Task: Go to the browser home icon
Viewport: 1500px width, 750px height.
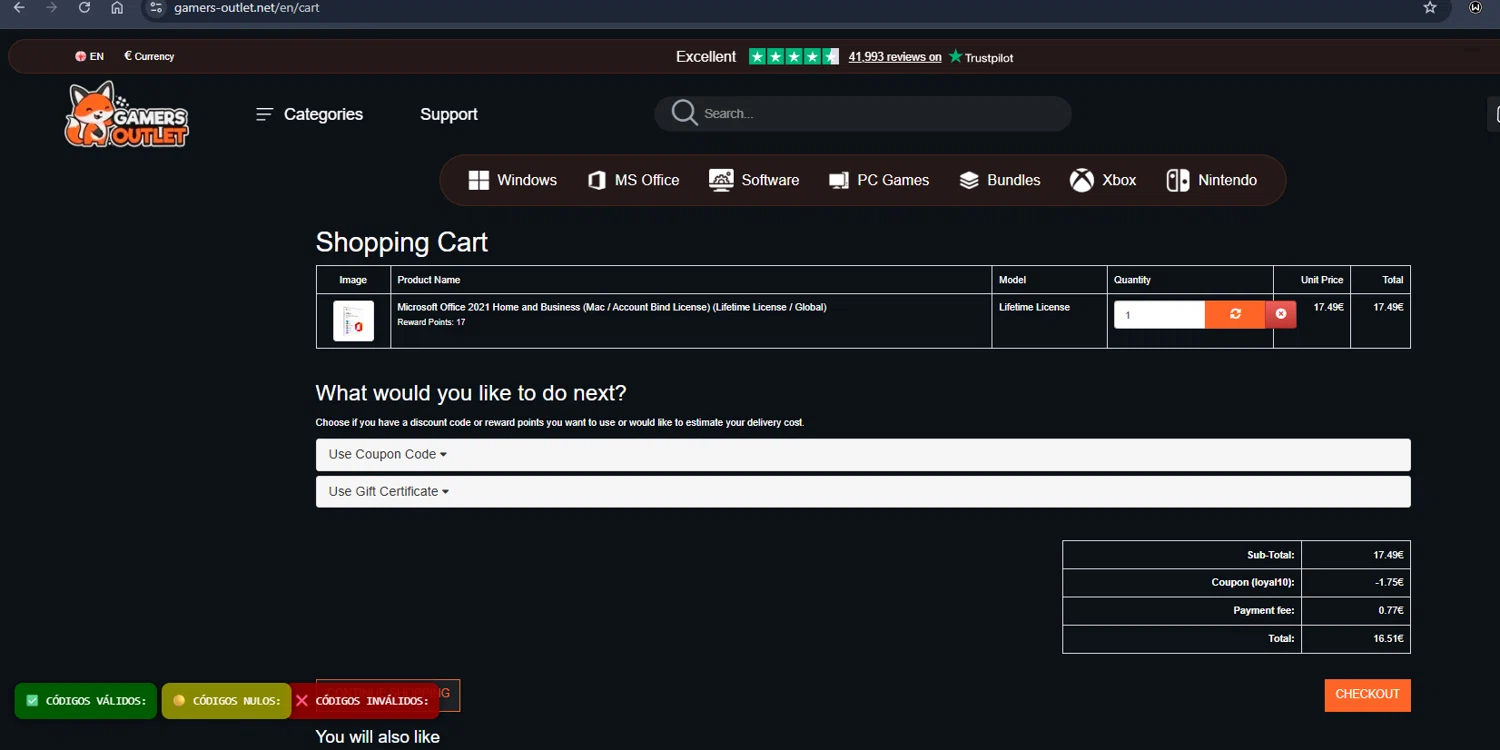Action: tap(117, 8)
